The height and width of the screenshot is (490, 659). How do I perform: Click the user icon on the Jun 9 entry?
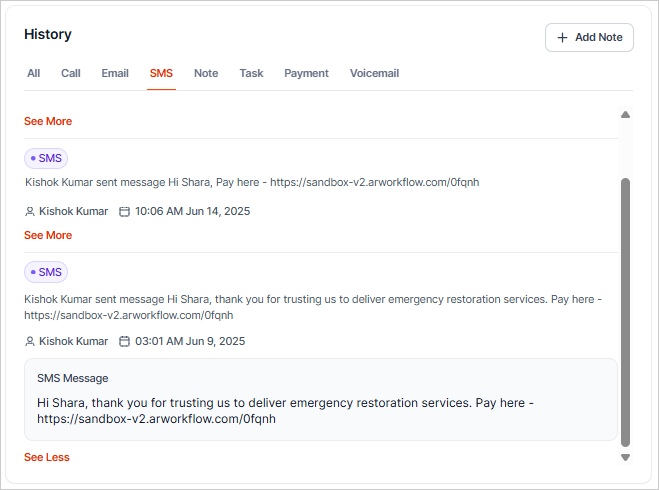(x=29, y=342)
